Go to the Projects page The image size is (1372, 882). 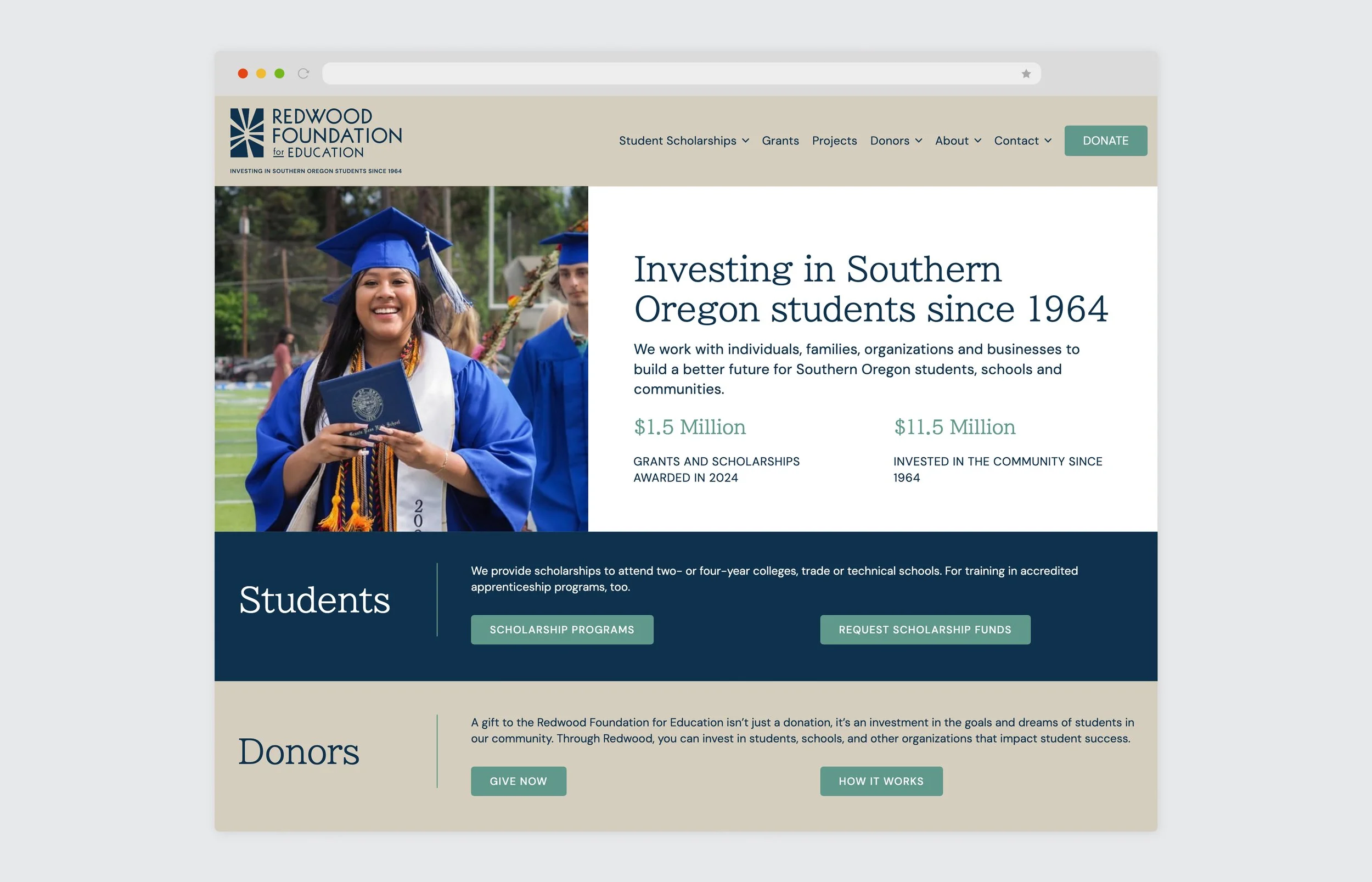tap(834, 141)
